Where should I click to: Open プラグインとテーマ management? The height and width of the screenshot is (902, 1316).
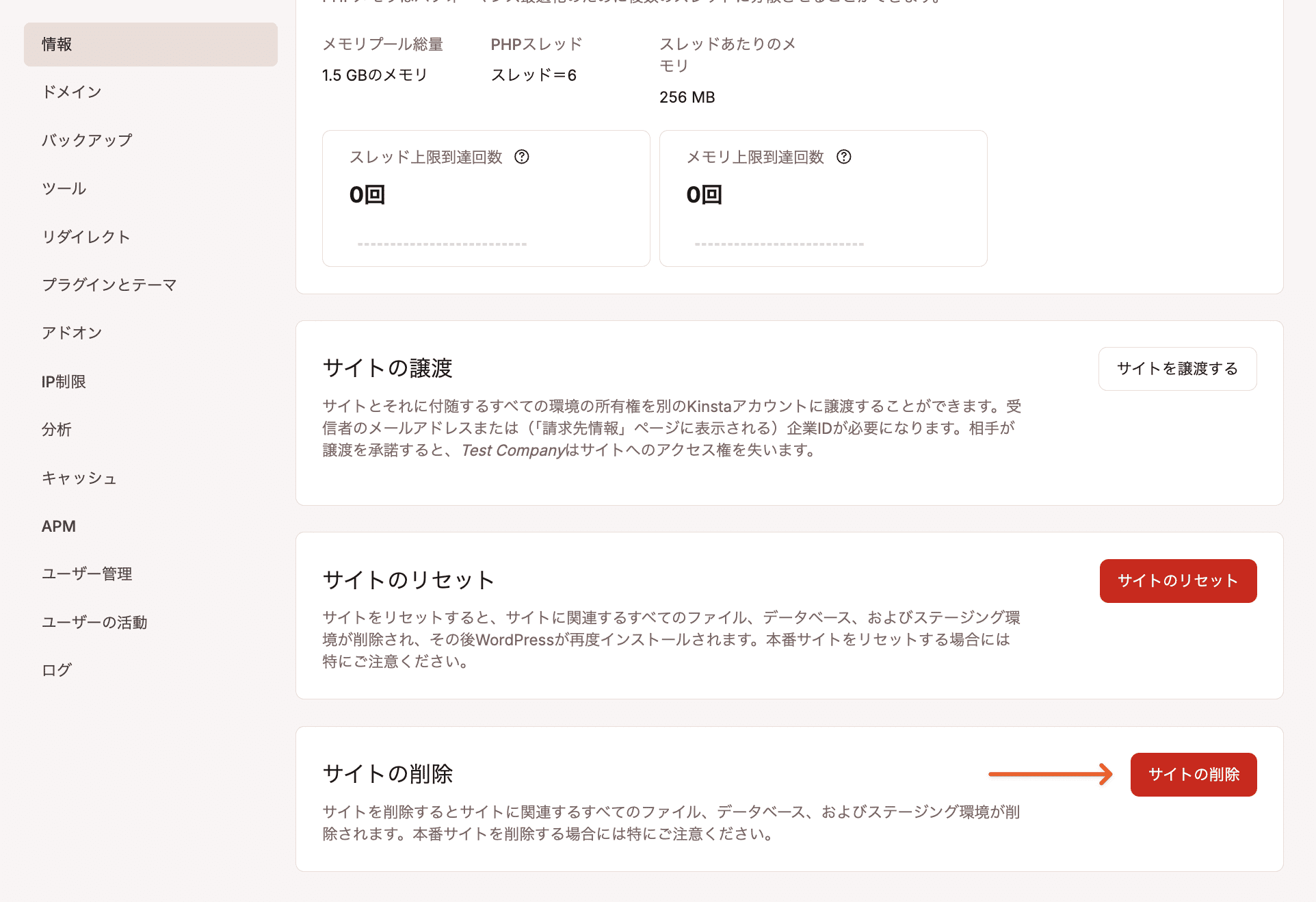109,285
